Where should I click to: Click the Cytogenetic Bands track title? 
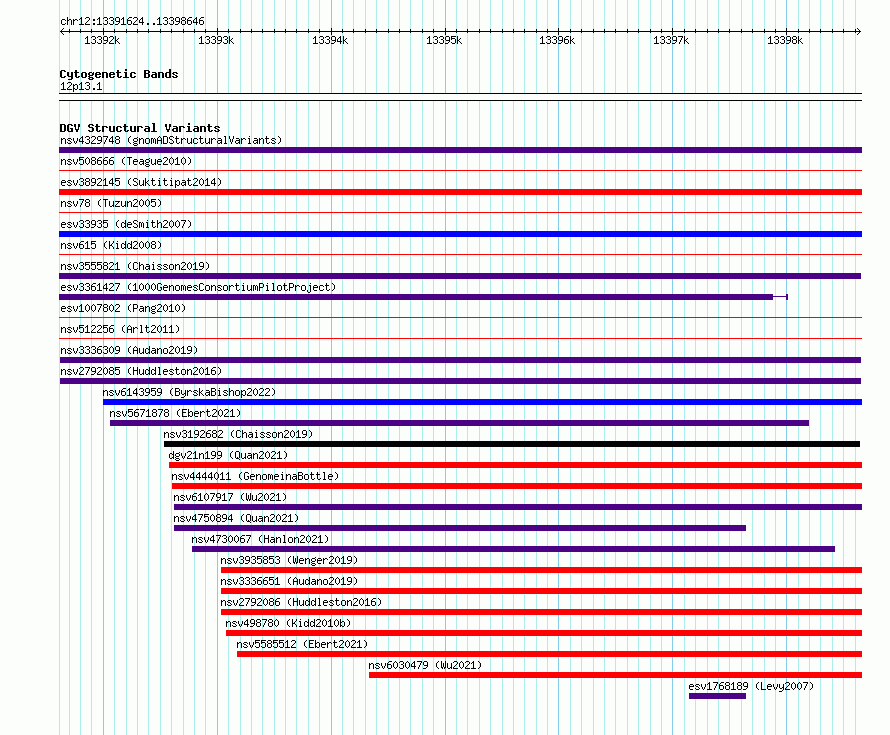click(x=119, y=74)
